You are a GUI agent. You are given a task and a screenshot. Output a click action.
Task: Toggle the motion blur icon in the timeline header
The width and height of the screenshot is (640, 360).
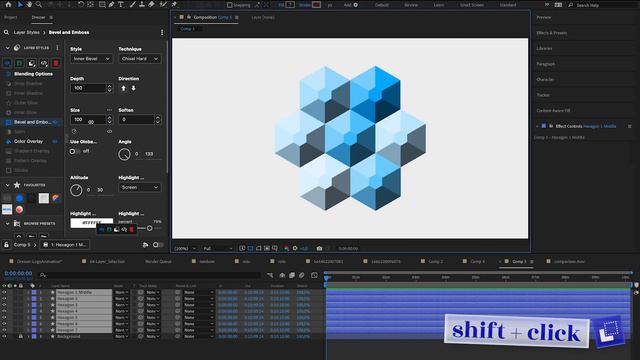click(x=302, y=276)
